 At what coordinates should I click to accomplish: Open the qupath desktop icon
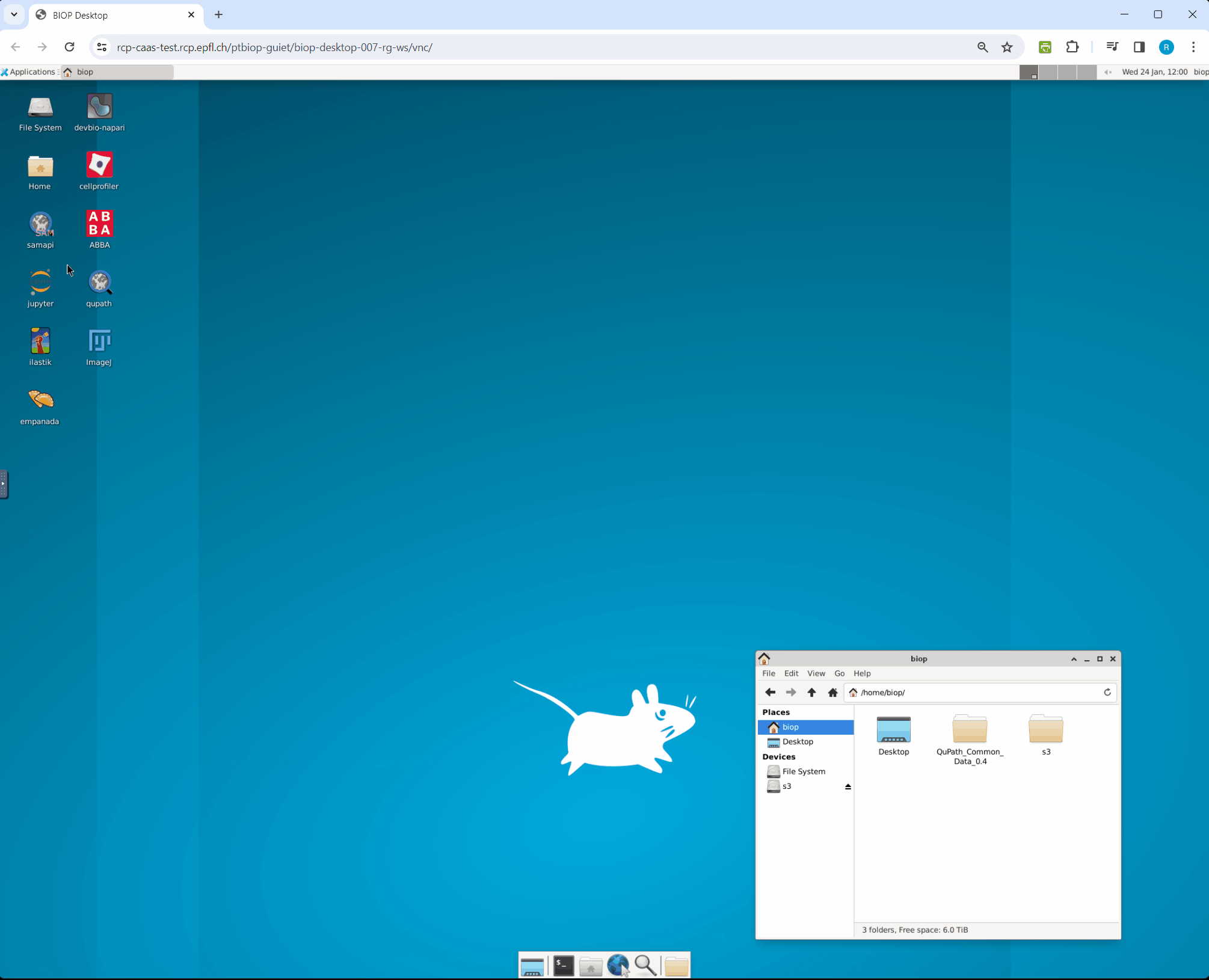tap(99, 283)
